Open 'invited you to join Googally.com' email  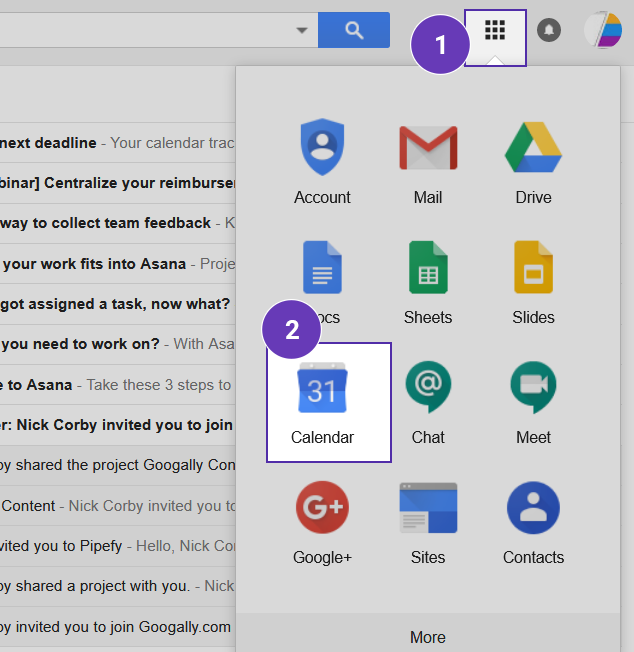[x=118, y=627]
